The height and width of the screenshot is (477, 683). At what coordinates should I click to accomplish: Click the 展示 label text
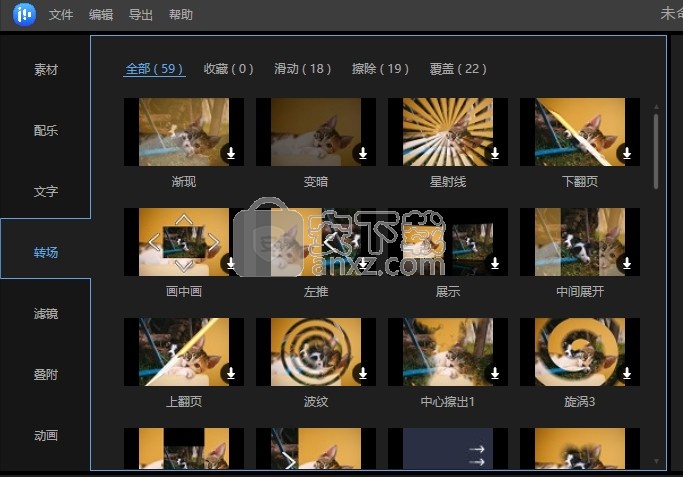pos(448,291)
